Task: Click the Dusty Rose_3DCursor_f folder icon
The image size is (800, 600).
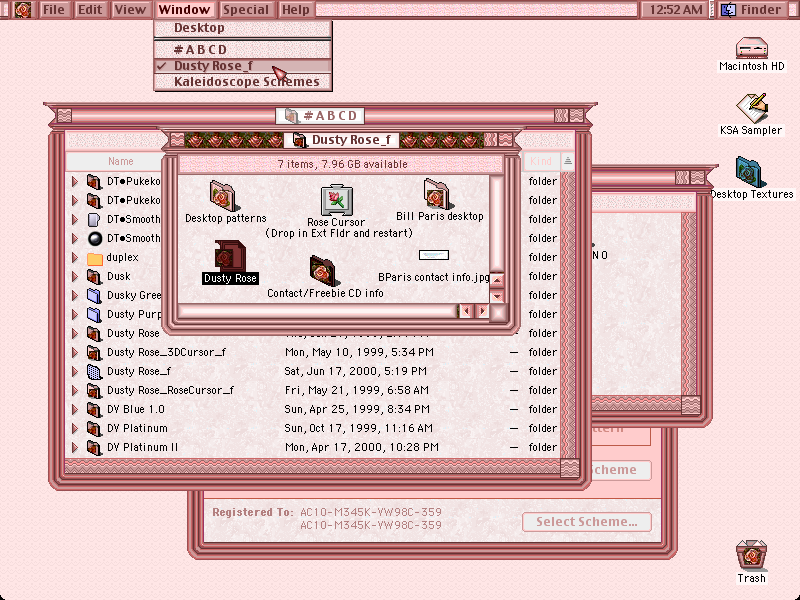Action: (x=94, y=353)
